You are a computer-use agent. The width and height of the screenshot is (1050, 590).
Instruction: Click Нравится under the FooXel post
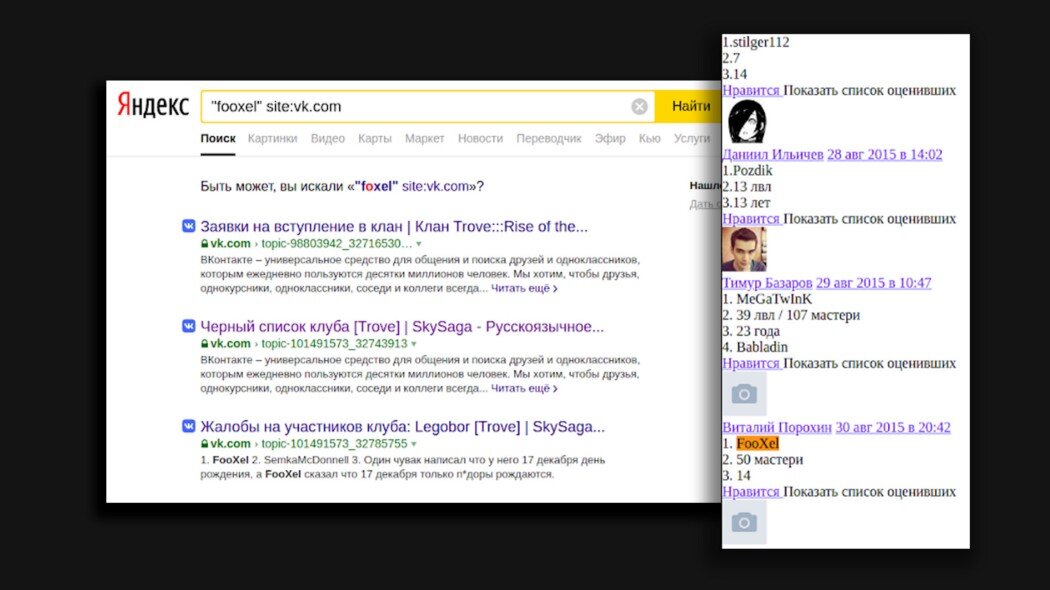pyautogui.click(x=751, y=492)
